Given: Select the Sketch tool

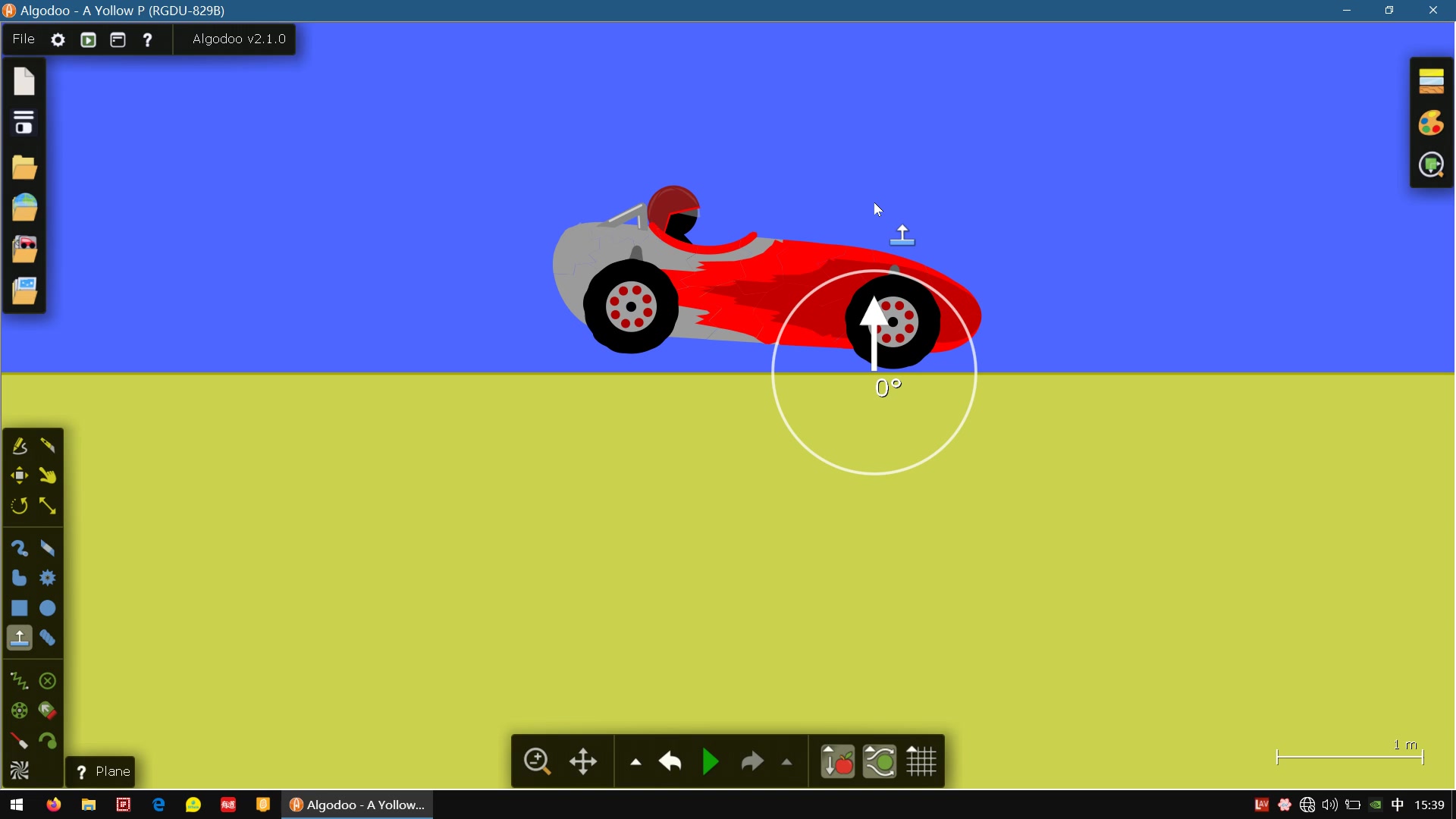Looking at the screenshot, I should pos(19,446).
